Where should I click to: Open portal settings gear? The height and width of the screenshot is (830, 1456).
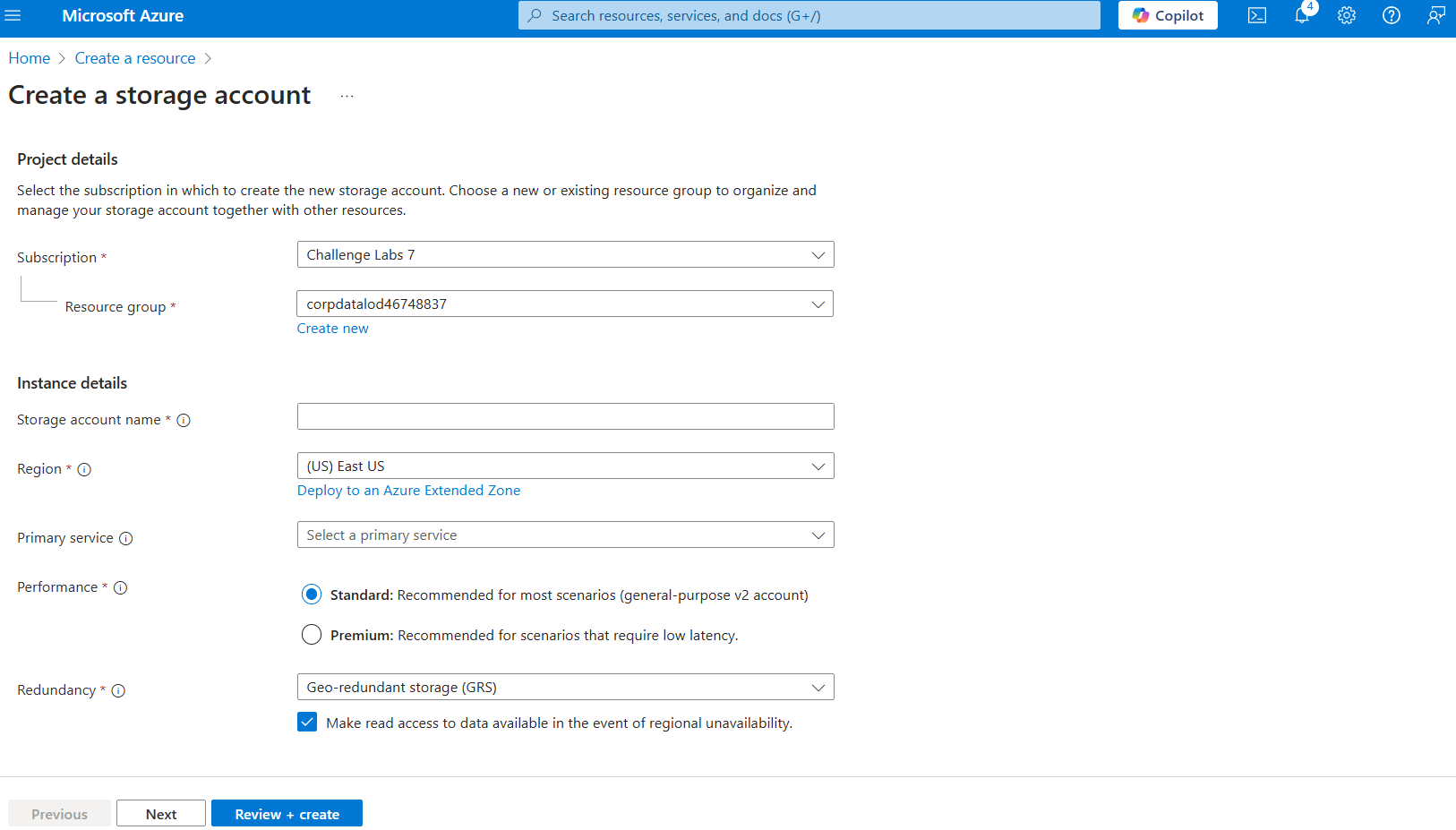coord(1347,15)
